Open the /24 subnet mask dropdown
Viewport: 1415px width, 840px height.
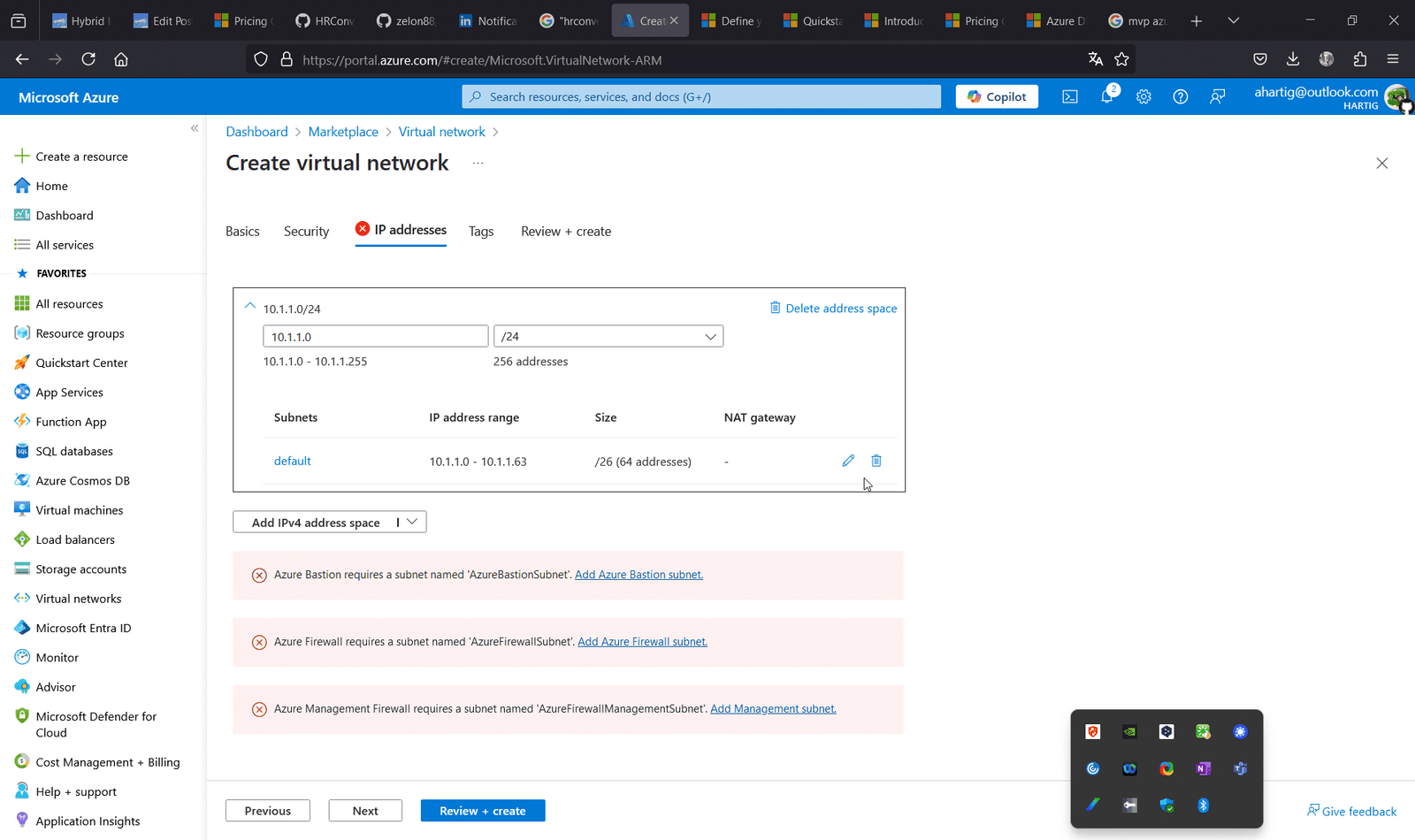pyautogui.click(x=710, y=336)
